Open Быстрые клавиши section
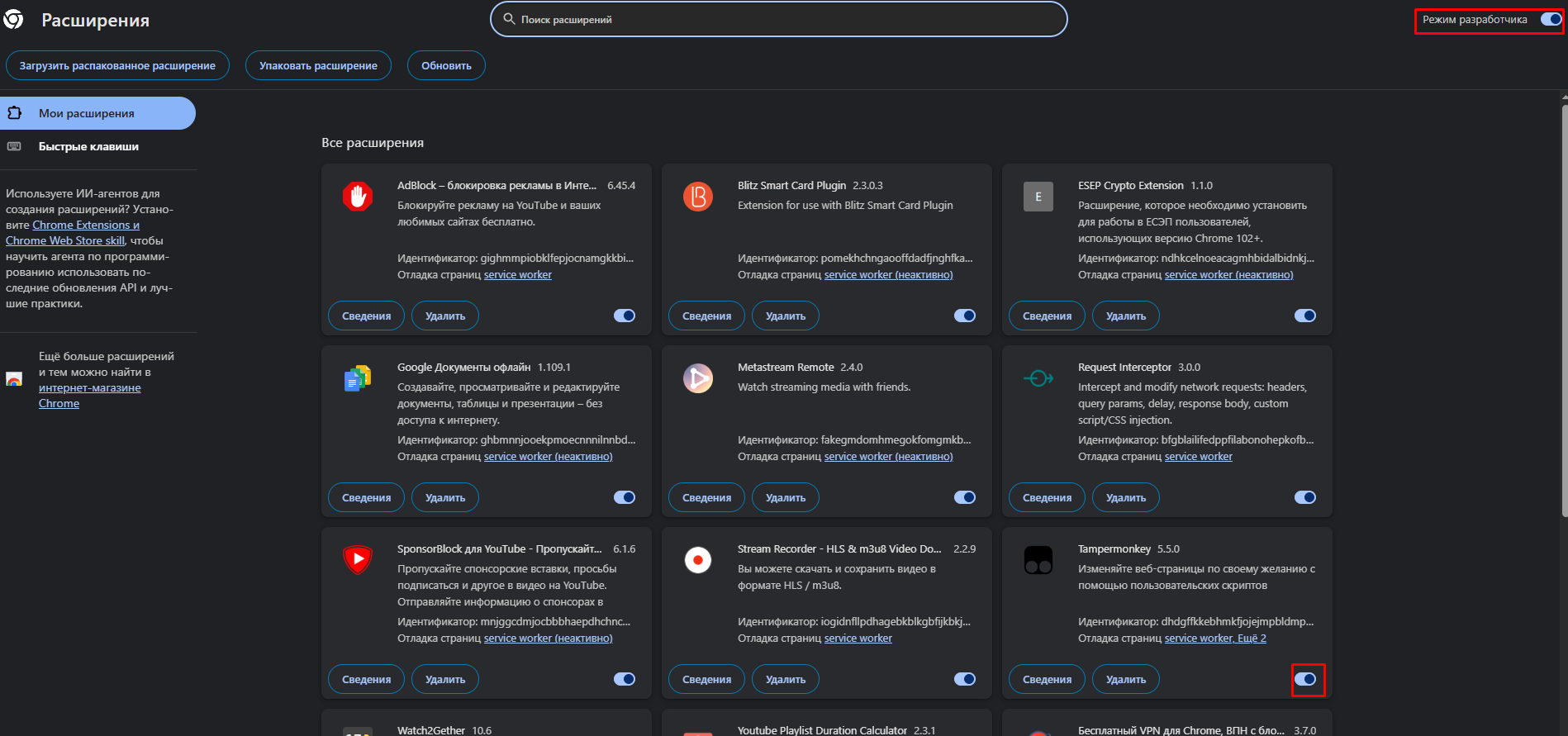 (x=97, y=146)
